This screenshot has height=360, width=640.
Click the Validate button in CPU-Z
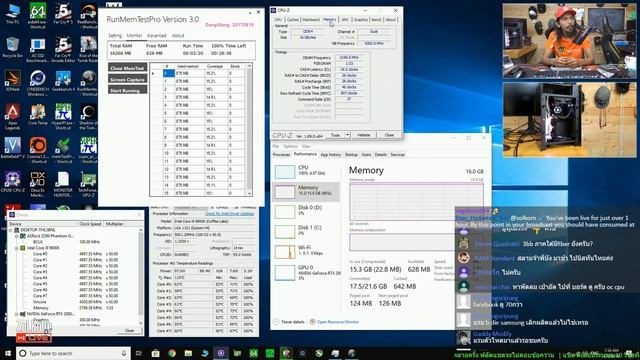364,135
